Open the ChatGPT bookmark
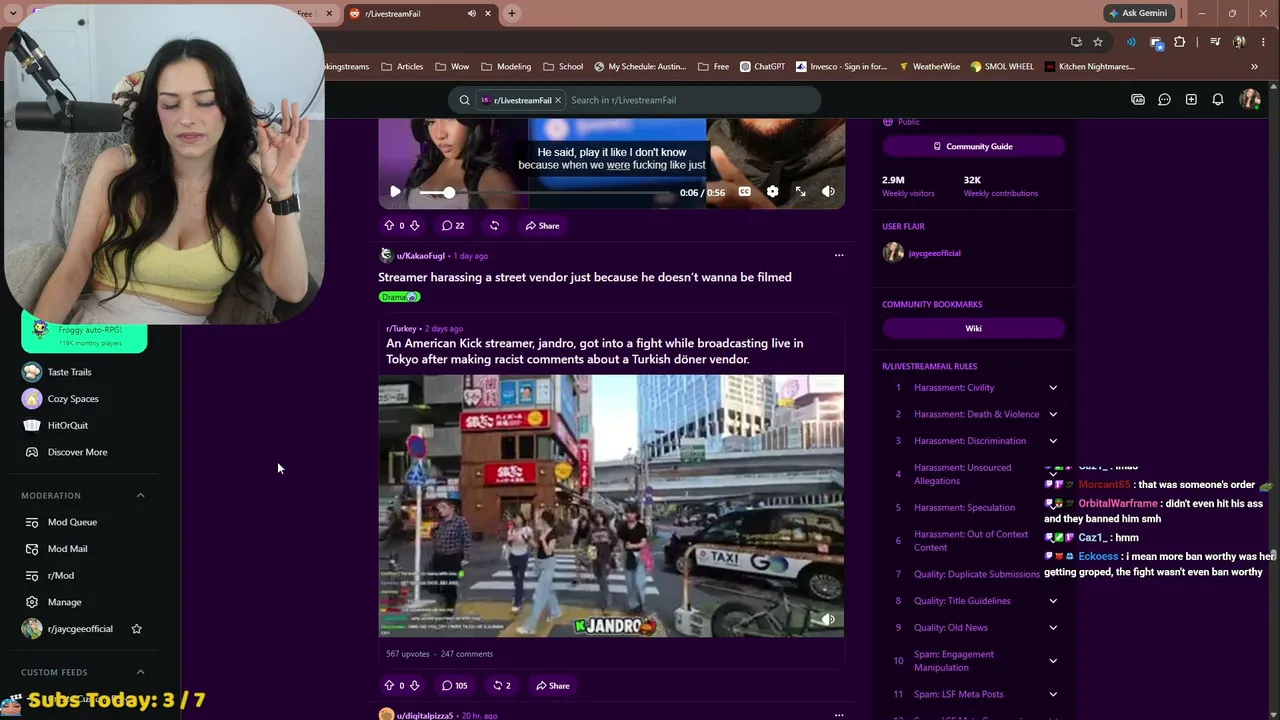The height and width of the screenshot is (720, 1280). pos(762,67)
